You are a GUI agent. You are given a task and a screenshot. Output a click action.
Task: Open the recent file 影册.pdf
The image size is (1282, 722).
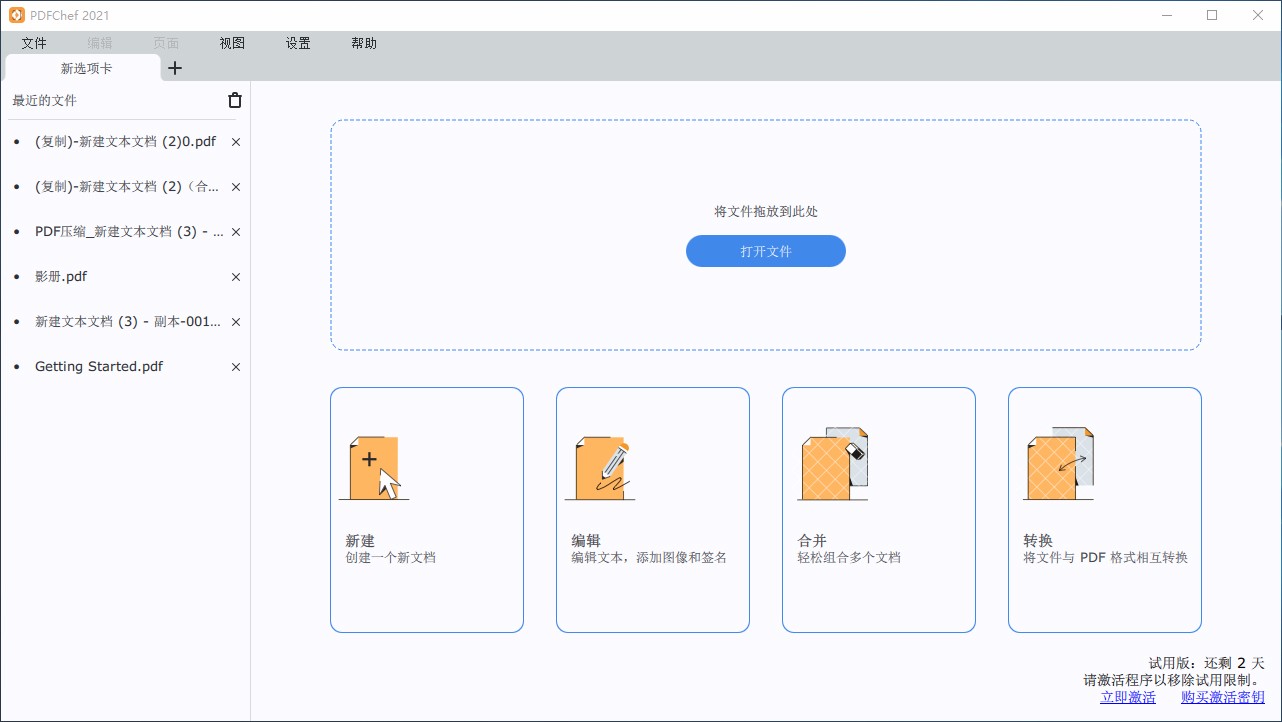click(63, 276)
